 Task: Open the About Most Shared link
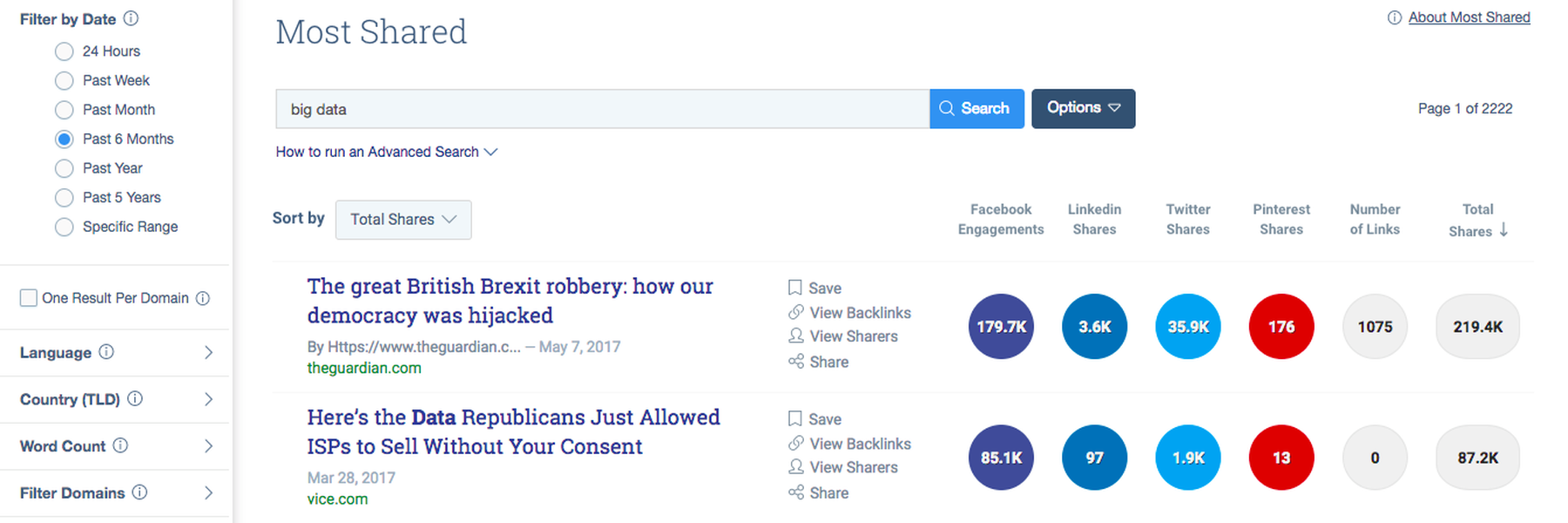pos(1469,17)
